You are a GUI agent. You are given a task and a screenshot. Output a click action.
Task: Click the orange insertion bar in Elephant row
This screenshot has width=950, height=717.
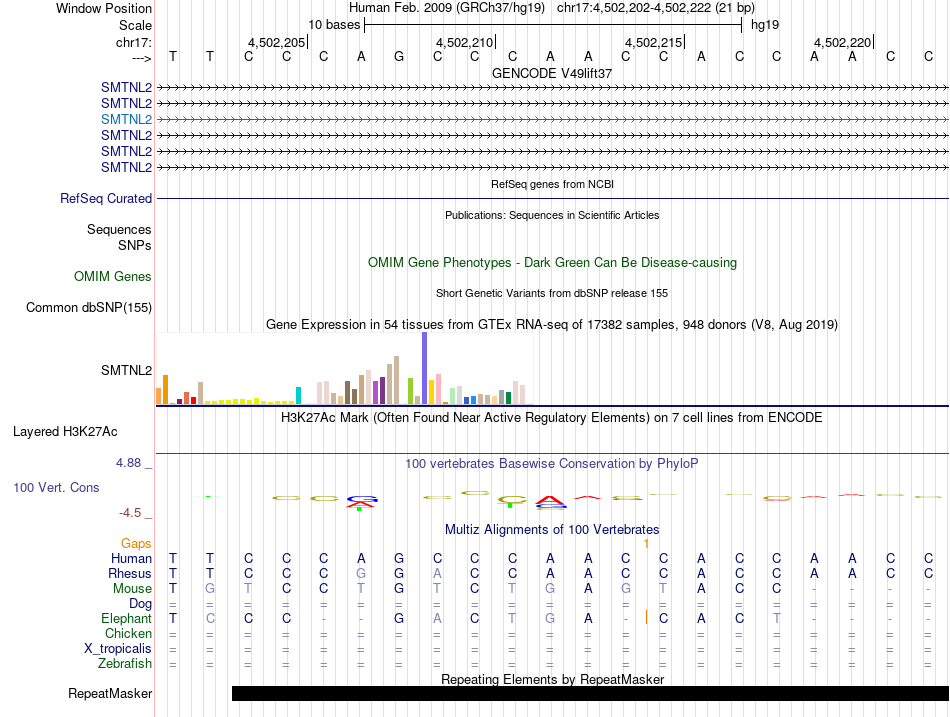coord(646,618)
